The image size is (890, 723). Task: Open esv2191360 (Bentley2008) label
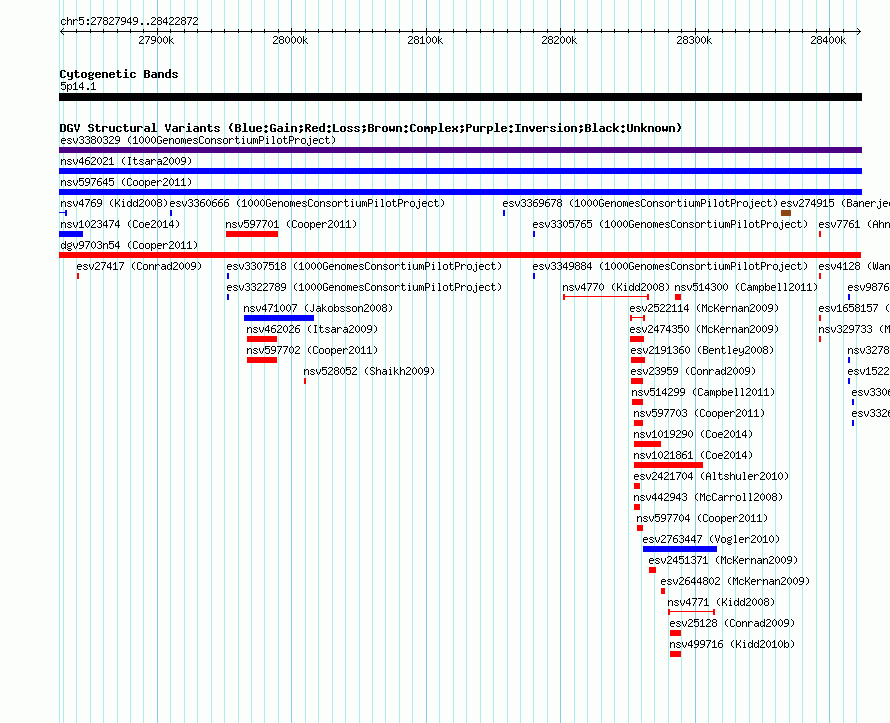click(702, 350)
